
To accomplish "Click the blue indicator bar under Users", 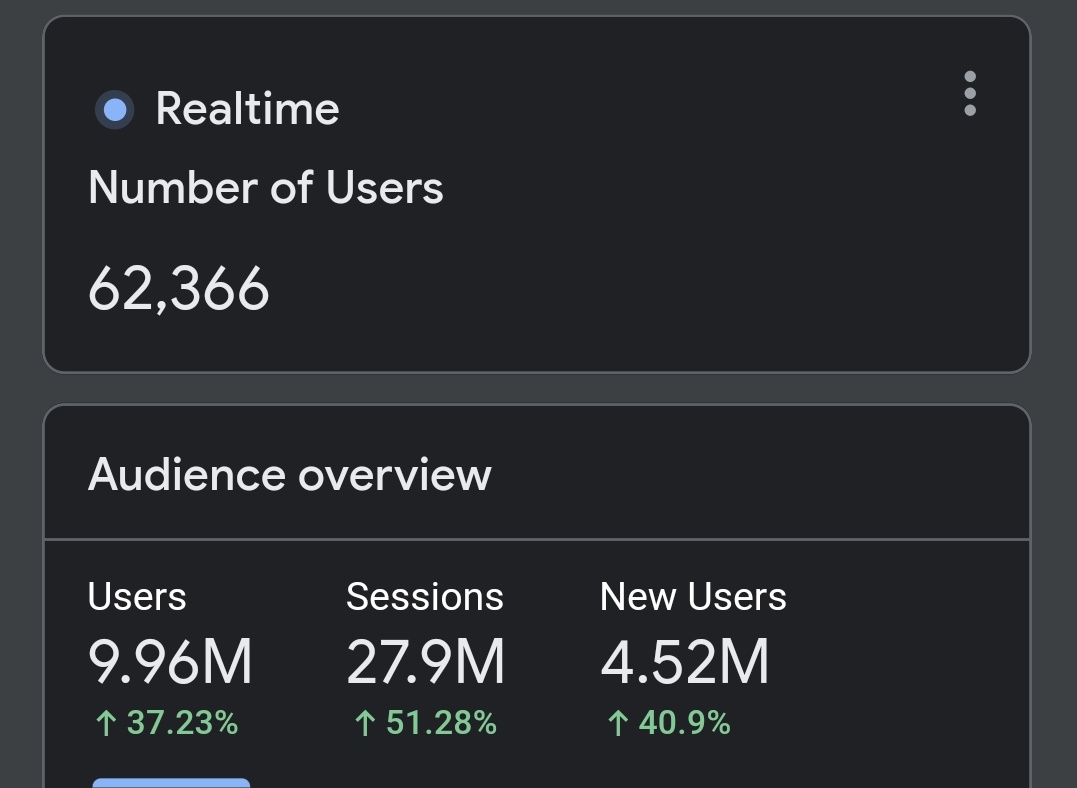I will coord(171,783).
